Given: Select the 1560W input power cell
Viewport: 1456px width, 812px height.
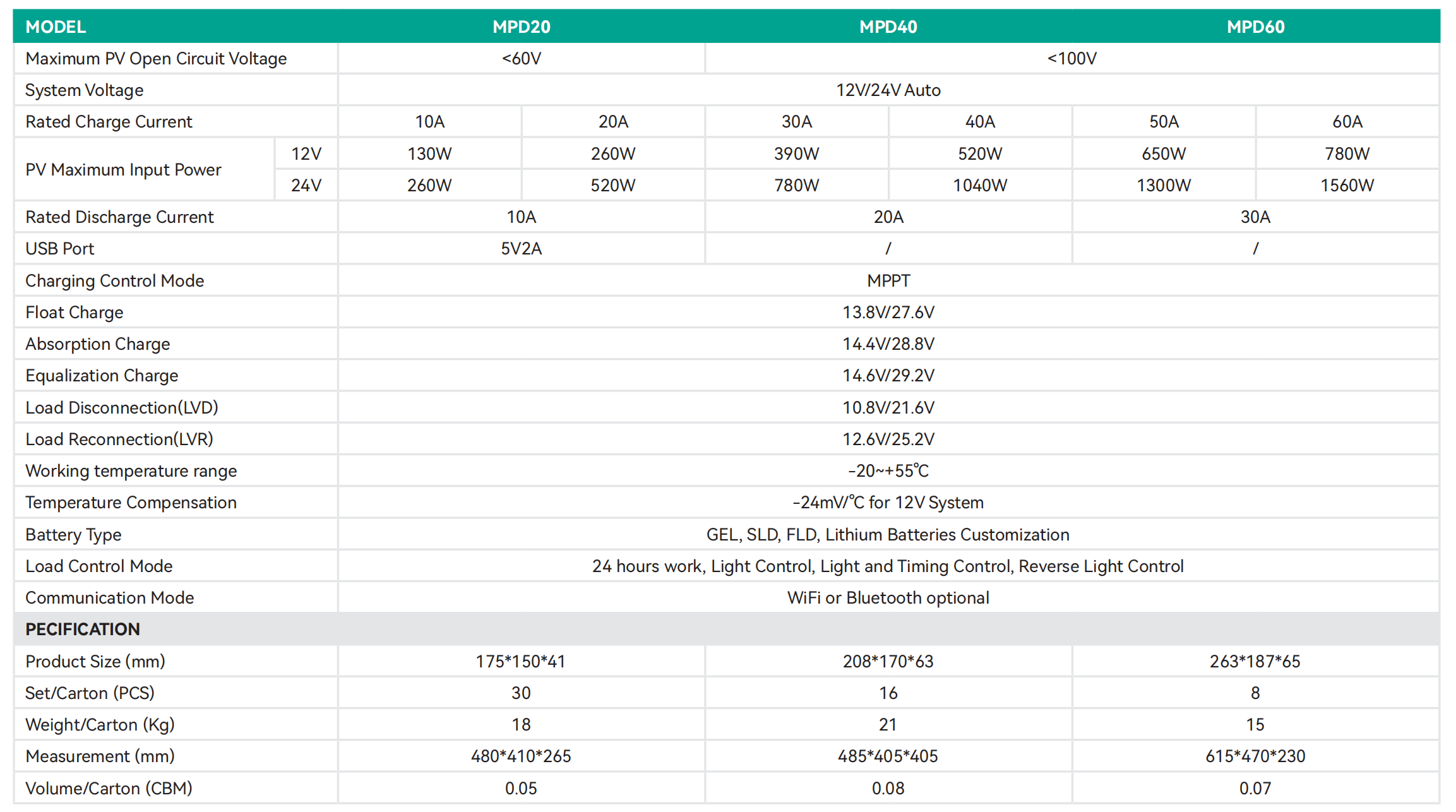Looking at the screenshot, I should (x=1347, y=186).
